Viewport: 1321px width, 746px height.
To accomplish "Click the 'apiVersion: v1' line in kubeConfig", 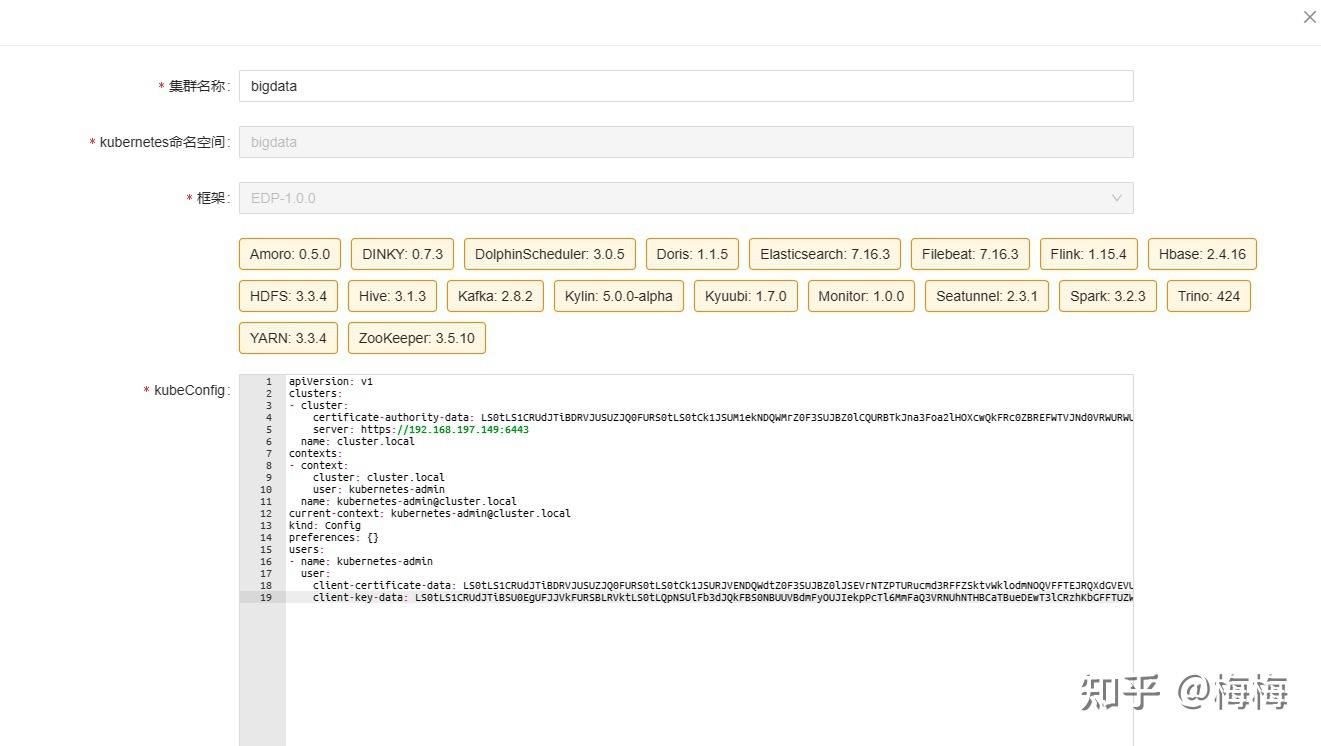I will 331,381.
